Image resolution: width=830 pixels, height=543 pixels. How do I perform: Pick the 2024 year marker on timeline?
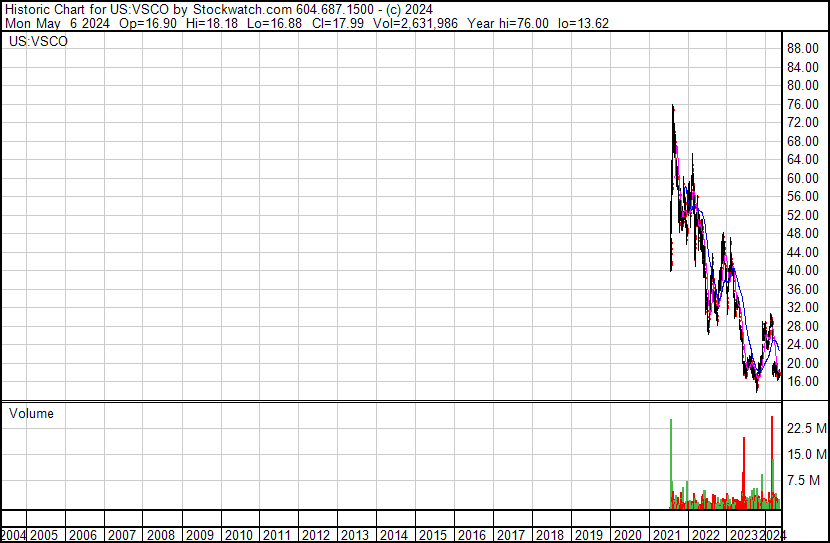click(x=772, y=535)
